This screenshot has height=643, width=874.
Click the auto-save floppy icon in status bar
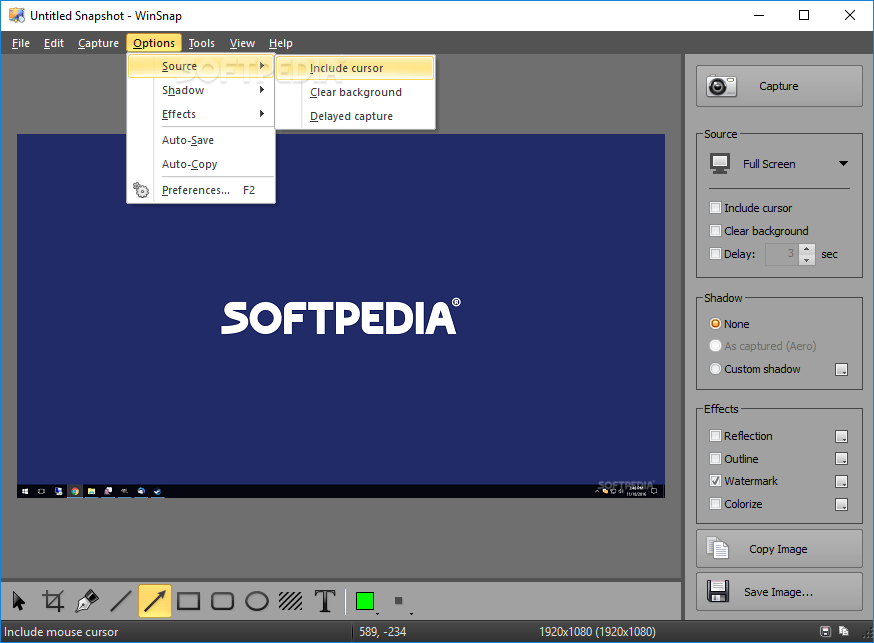coord(826,631)
